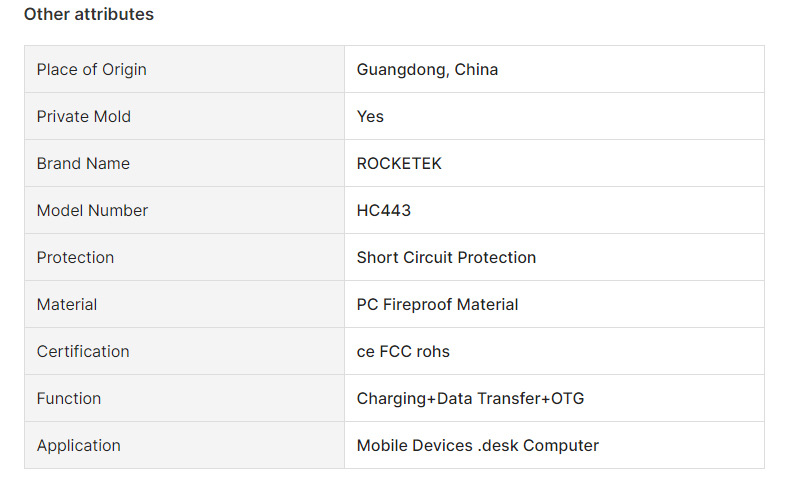Select the "HC443" model number value

[x=384, y=210]
